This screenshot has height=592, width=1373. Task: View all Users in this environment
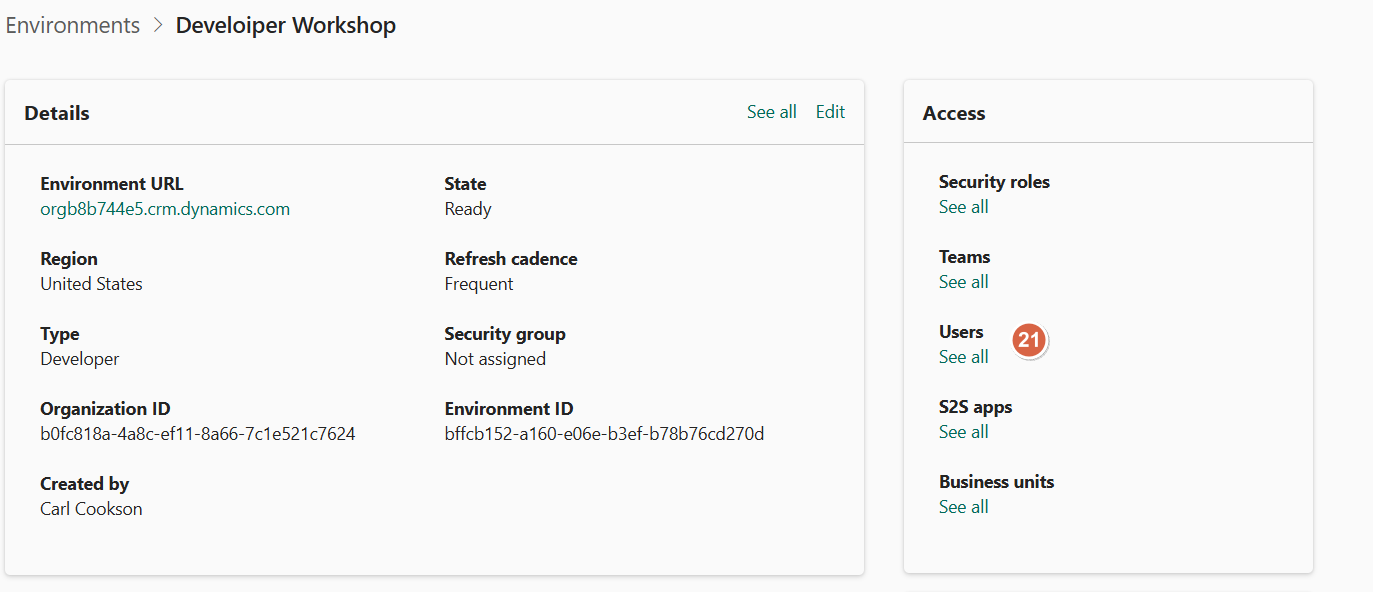pyautogui.click(x=963, y=356)
